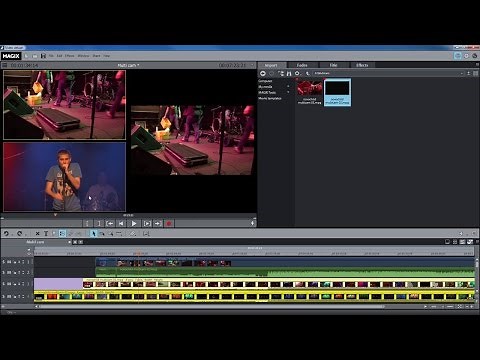
Task: Open the Share menu
Action: (96, 56)
